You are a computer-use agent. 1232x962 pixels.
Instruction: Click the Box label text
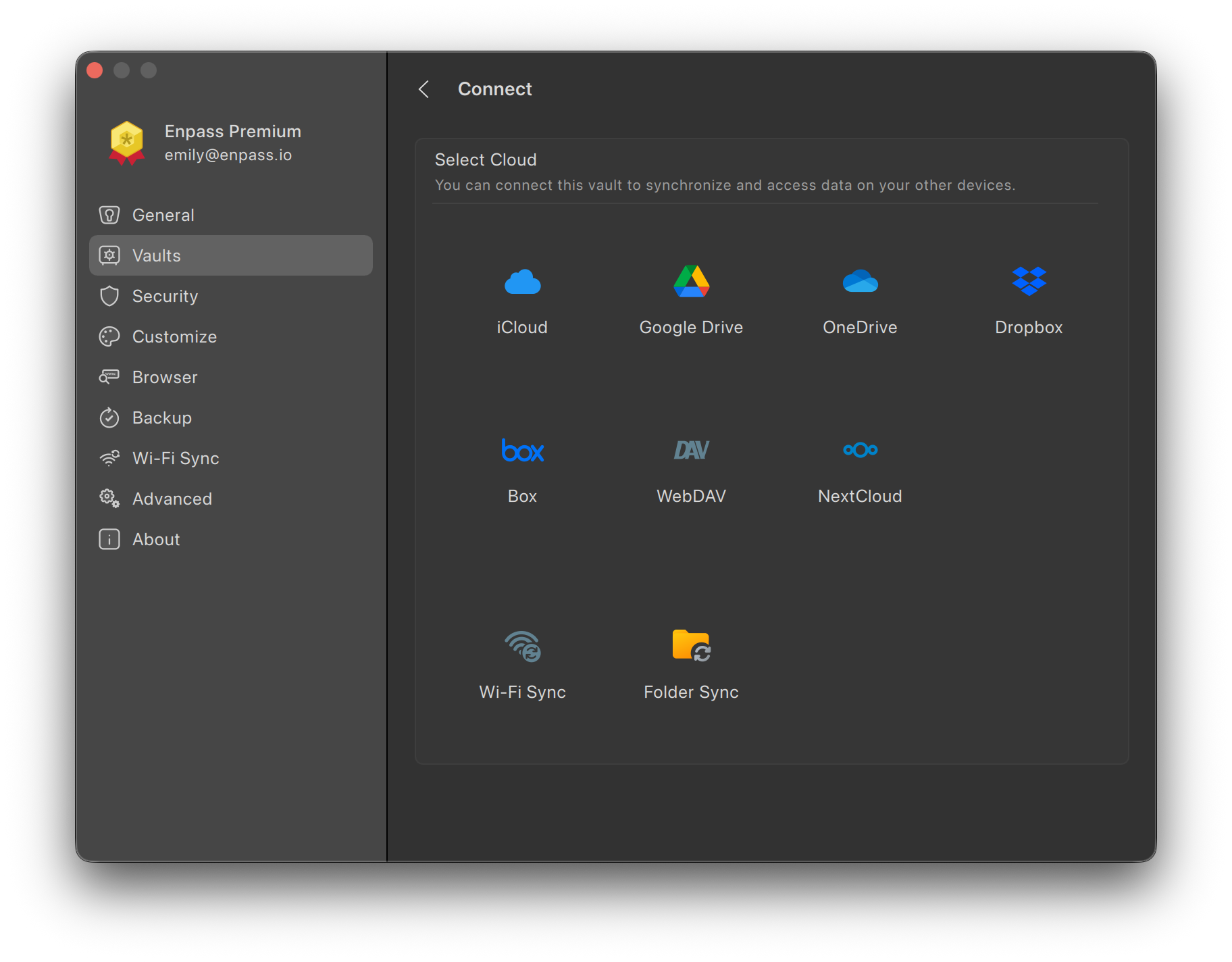coord(522,497)
